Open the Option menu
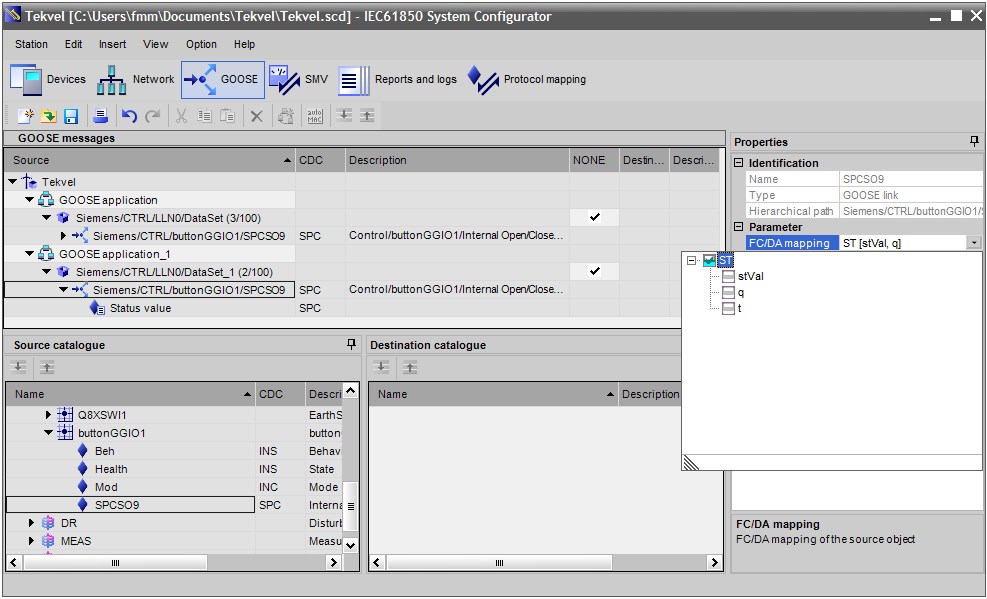Viewport: 987px width, 599px height. coord(201,44)
